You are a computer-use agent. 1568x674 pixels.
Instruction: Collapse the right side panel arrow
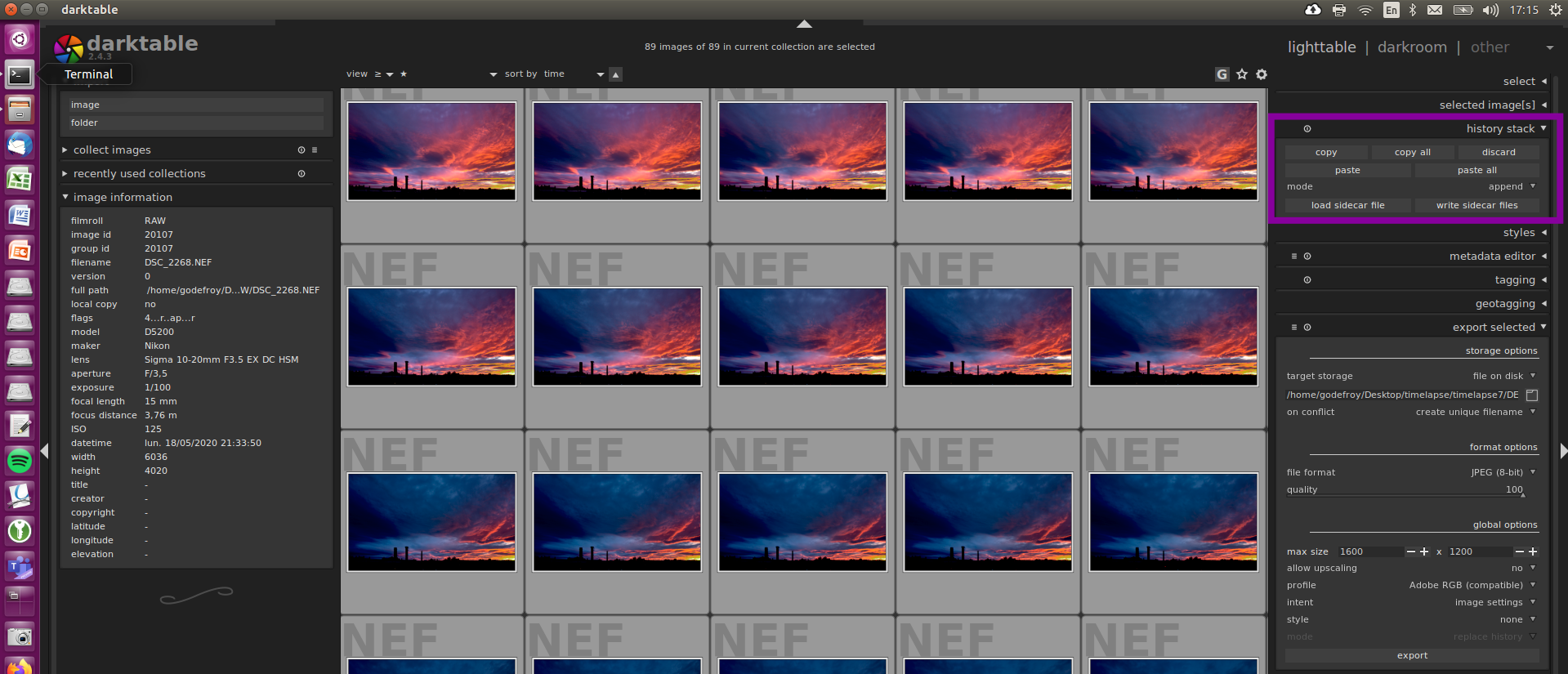pyautogui.click(x=1563, y=450)
